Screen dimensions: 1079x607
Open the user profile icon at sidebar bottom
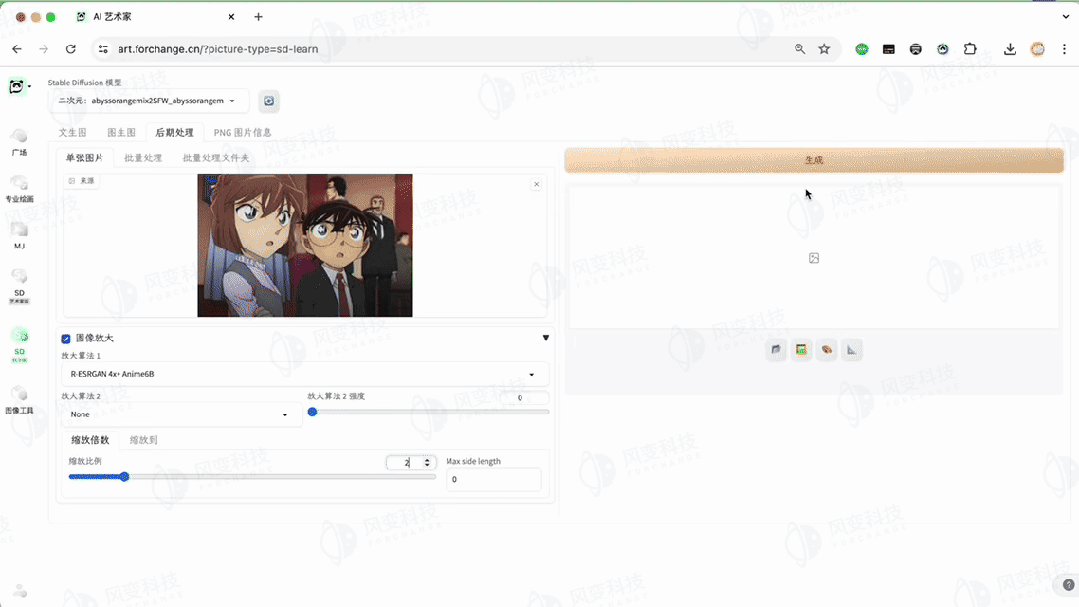pyautogui.click(x=20, y=590)
